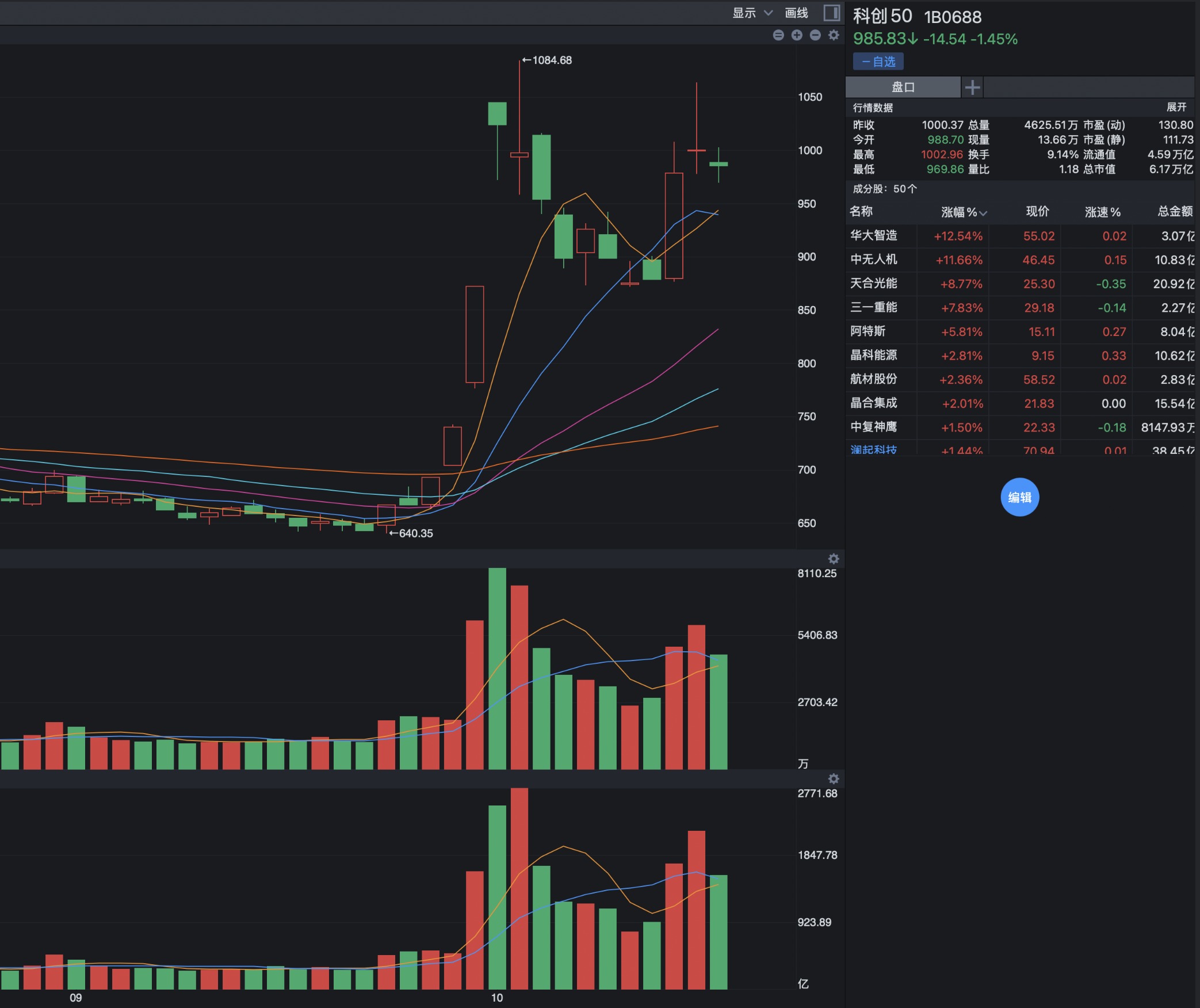Zoom in chart with plus icon

point(797,36)
